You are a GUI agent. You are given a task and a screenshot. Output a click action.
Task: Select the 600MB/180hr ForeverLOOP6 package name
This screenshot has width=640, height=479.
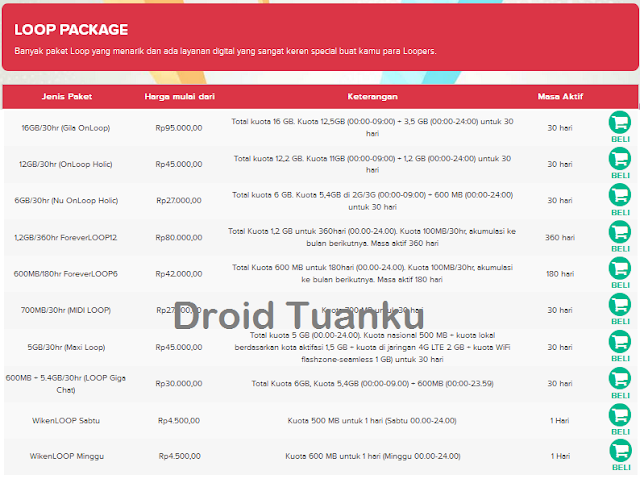point(66,274)
